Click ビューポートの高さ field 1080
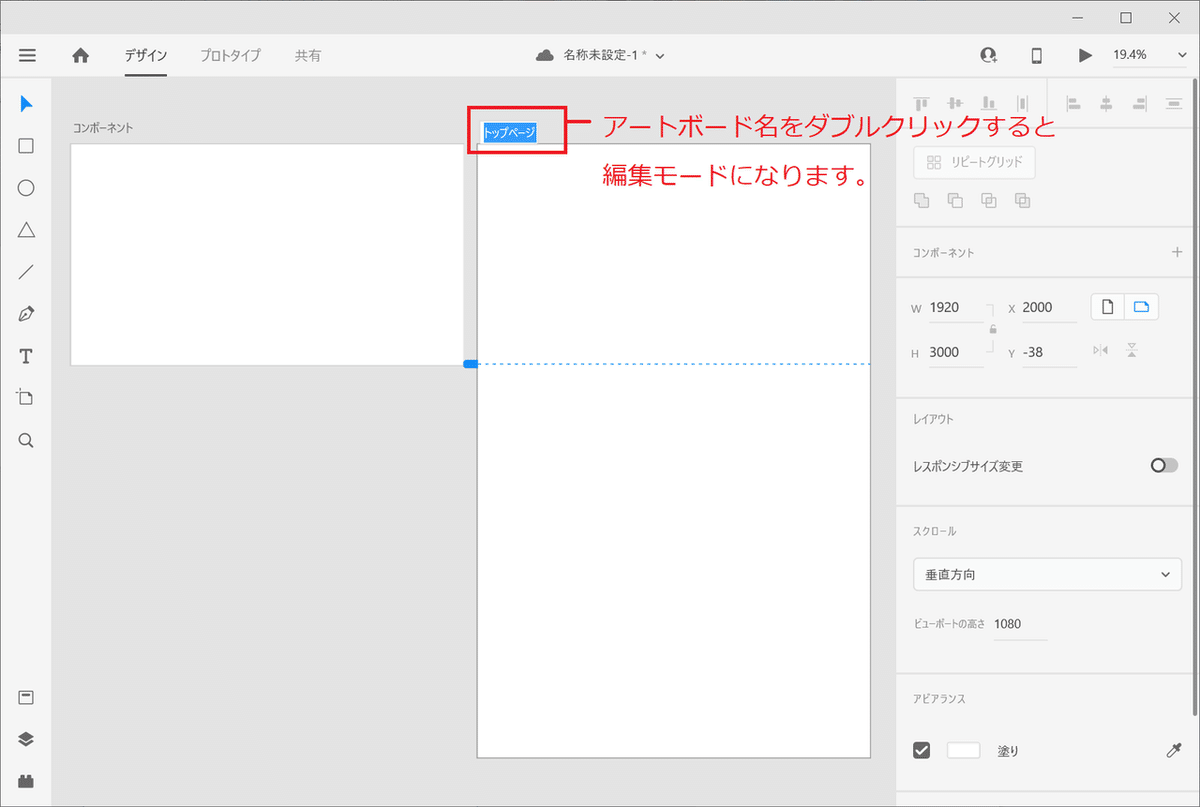Image resolution: width=1200 pixels, height=807 pixels. pyautogui.click(x=1021, y=624)
